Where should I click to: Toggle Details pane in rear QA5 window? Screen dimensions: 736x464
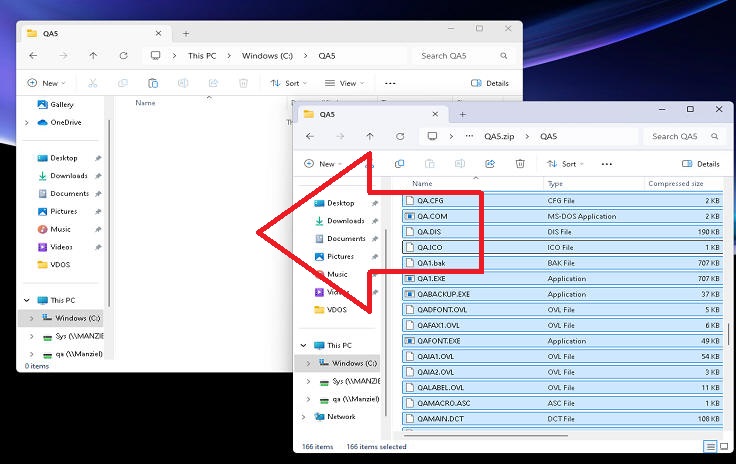490,83
